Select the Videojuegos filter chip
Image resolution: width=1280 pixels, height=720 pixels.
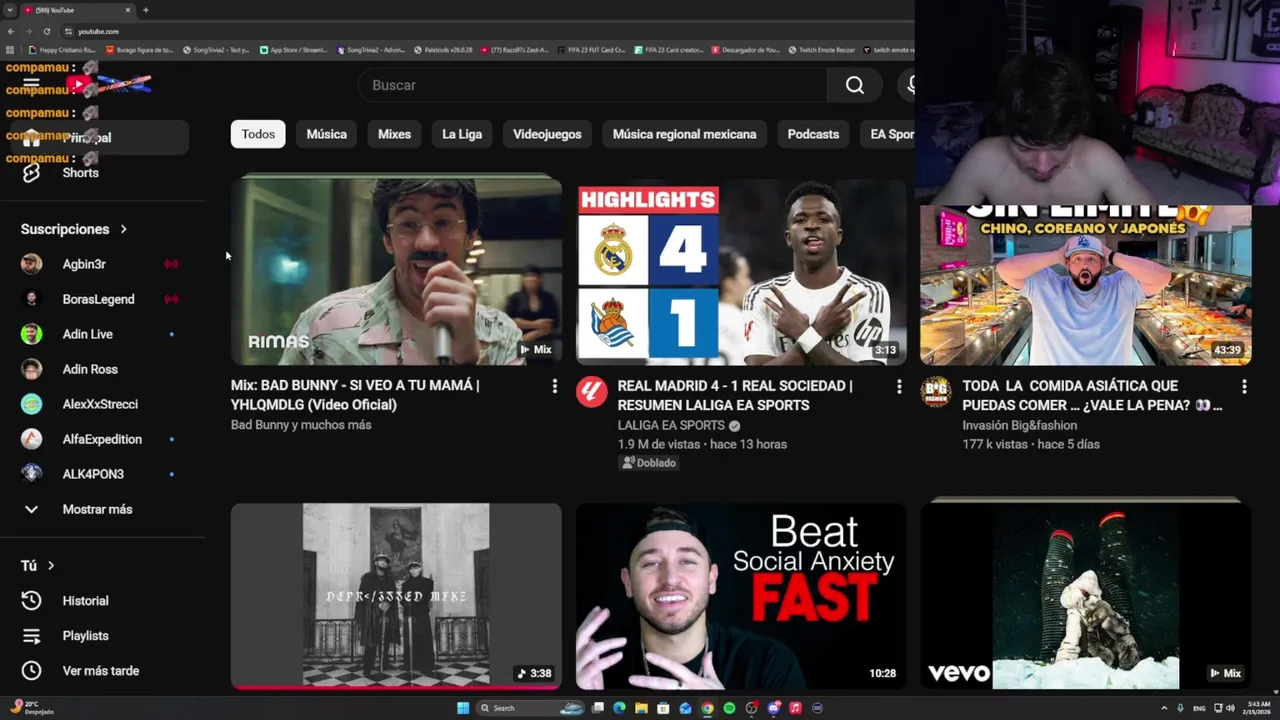tap(547, 134)
